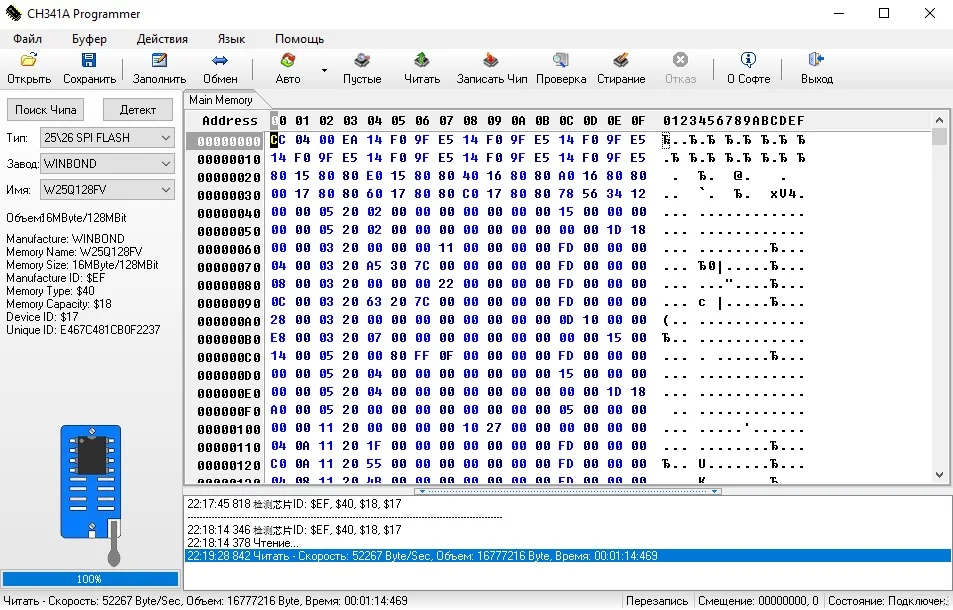
Task: Click byte EA in row 00000000
Action: tap(350, 140)
